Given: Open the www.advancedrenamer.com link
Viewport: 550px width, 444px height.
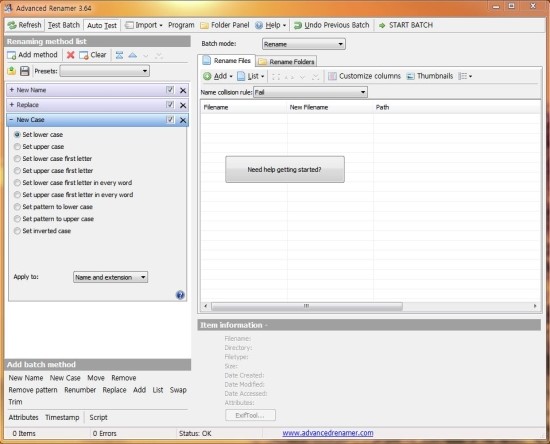Looking at the screenshot, I should tap(328, 433).
